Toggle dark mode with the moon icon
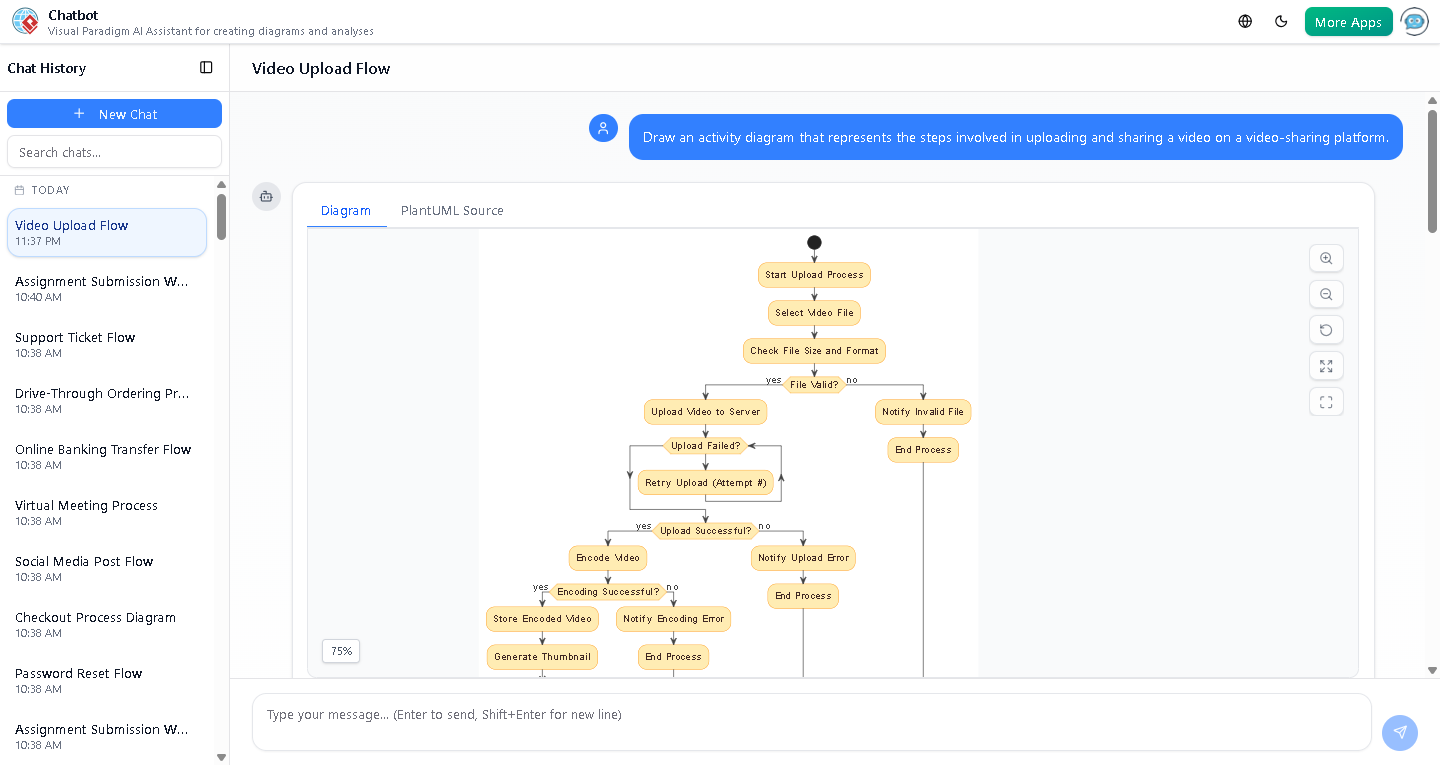1440x765 pixels. [1281, 20]
